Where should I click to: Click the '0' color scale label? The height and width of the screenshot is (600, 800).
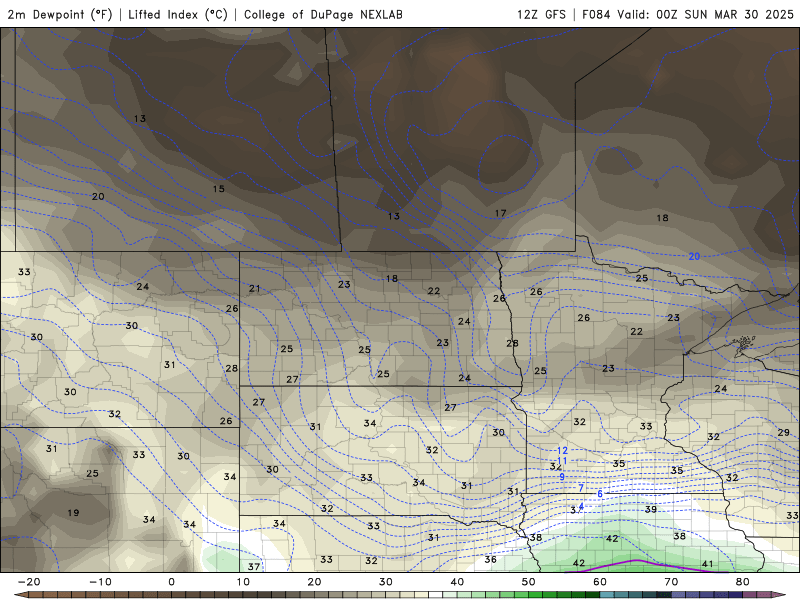(171, 582)
